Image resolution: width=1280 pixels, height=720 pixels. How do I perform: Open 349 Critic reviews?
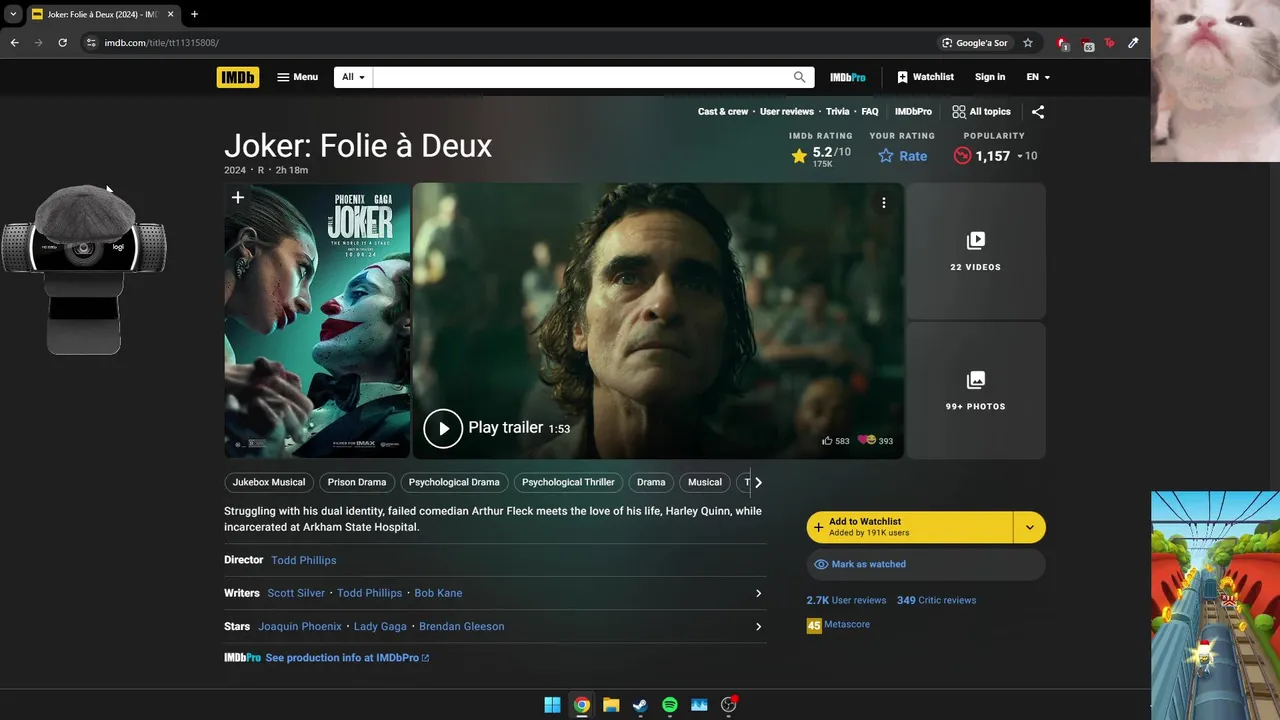(936, 600)
